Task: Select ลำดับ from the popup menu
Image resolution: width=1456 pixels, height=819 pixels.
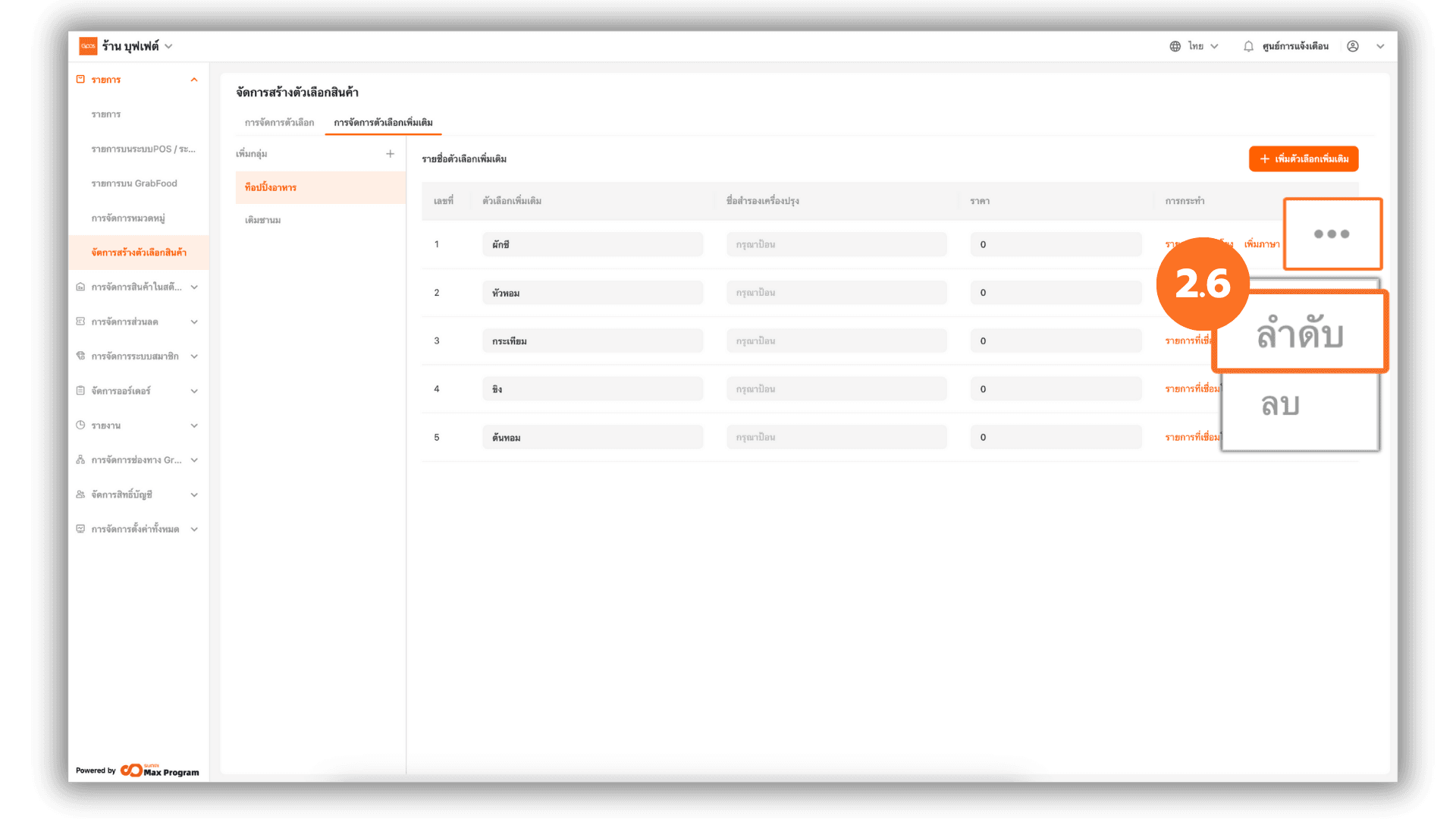Action: tap(1300, 334)
